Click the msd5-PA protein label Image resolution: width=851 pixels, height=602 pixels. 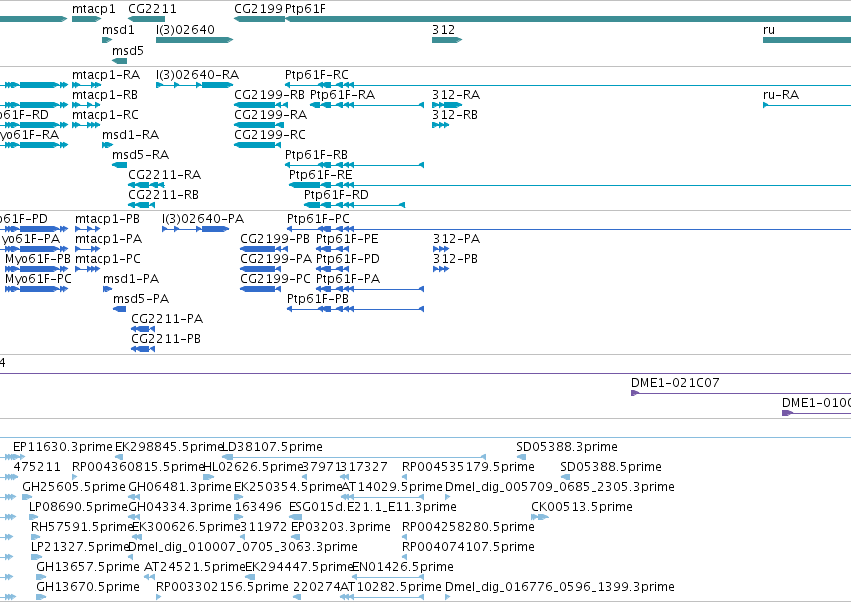(x=141, y=300)
